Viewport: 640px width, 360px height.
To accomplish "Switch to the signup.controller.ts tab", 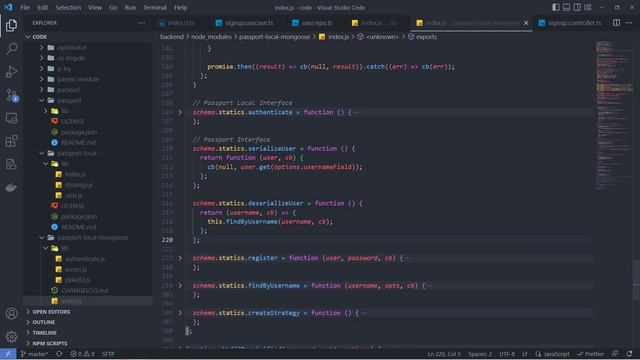I will (x=571, y=23).
